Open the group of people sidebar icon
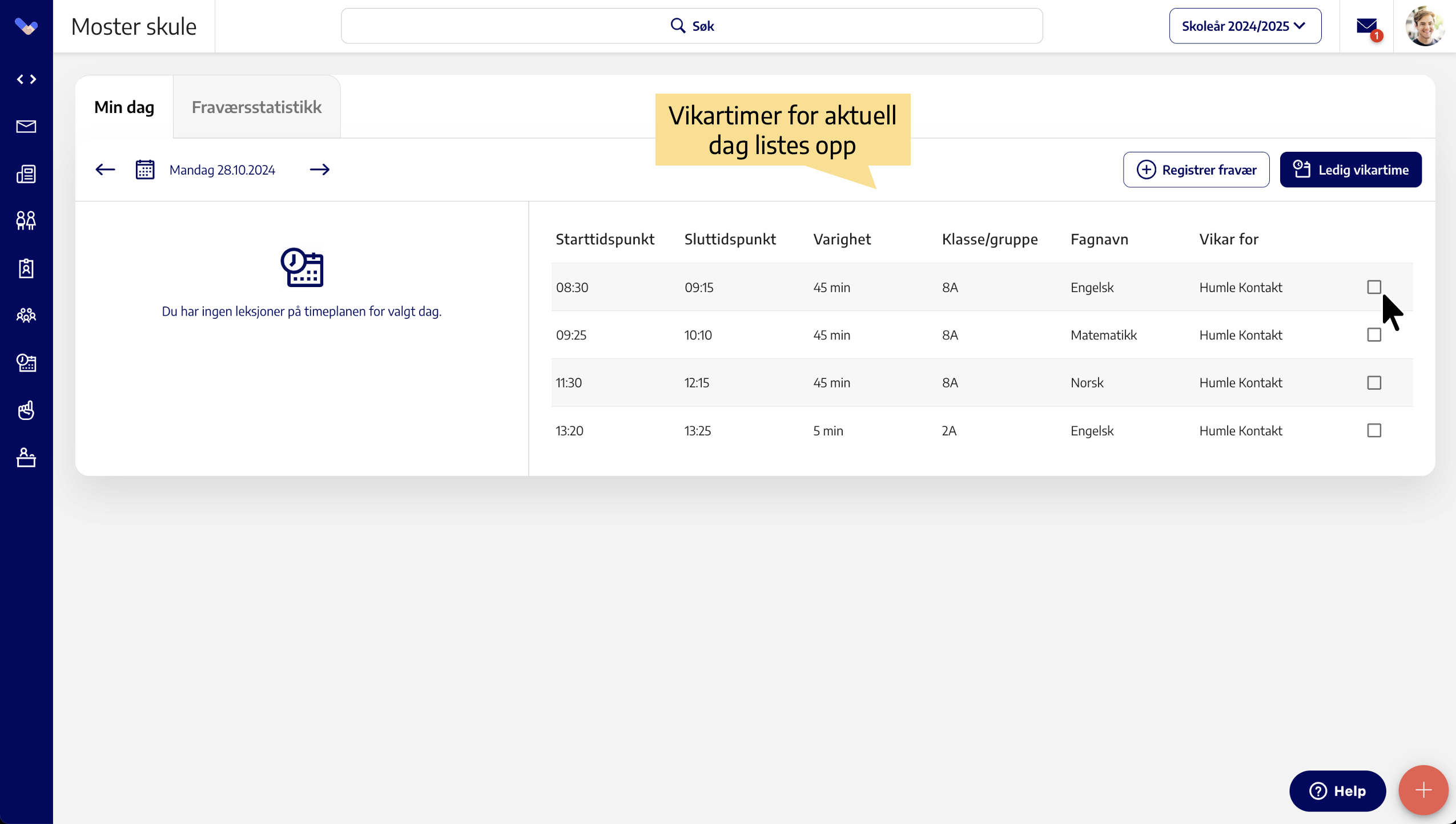 click(x=26, y=315)
